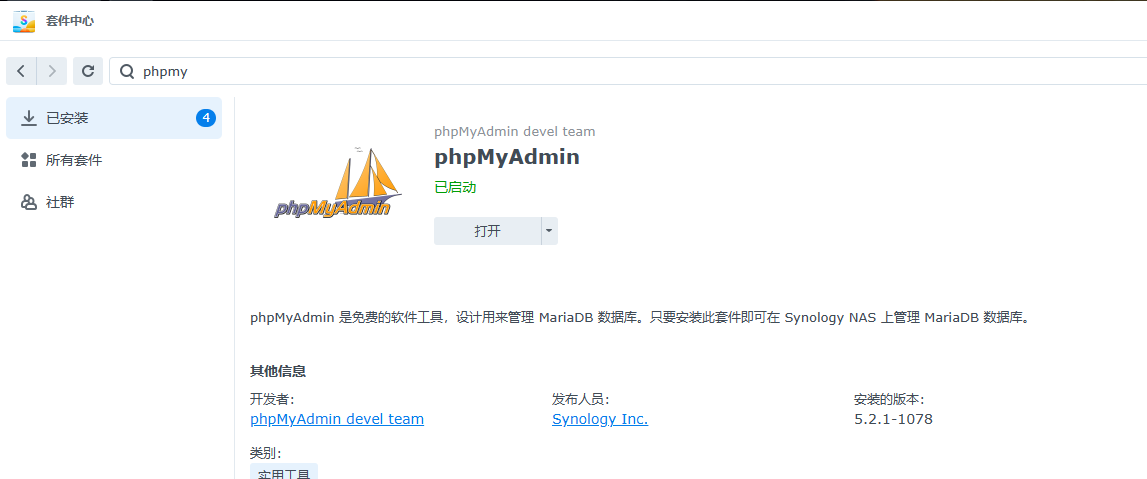This screenshot has height=479, width=1147.
Task: Open the 已安装 installed packages tab
Action: (x=114, y=118)
